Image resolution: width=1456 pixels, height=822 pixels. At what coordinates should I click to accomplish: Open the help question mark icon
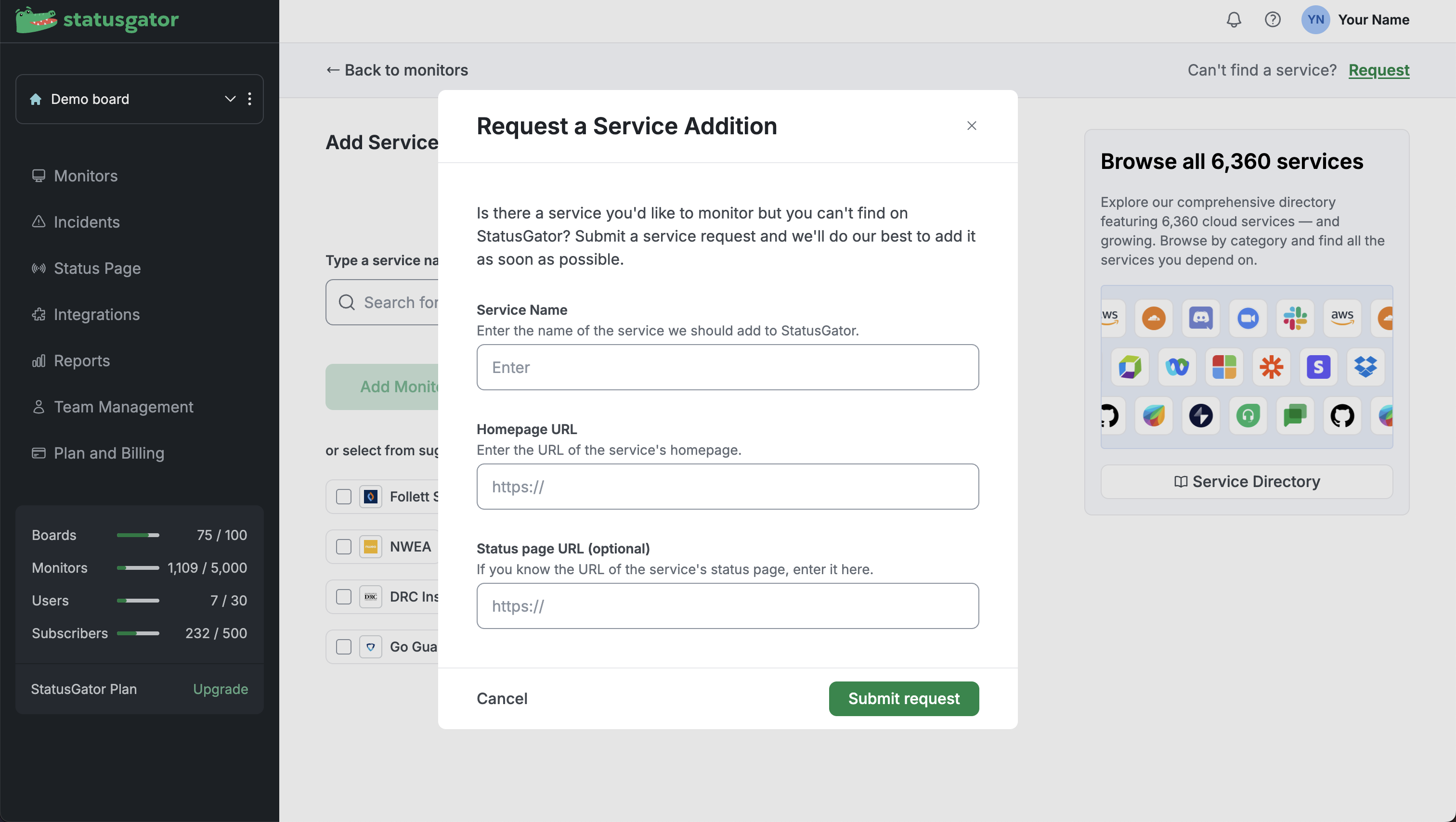click(x=1272, y=20)
